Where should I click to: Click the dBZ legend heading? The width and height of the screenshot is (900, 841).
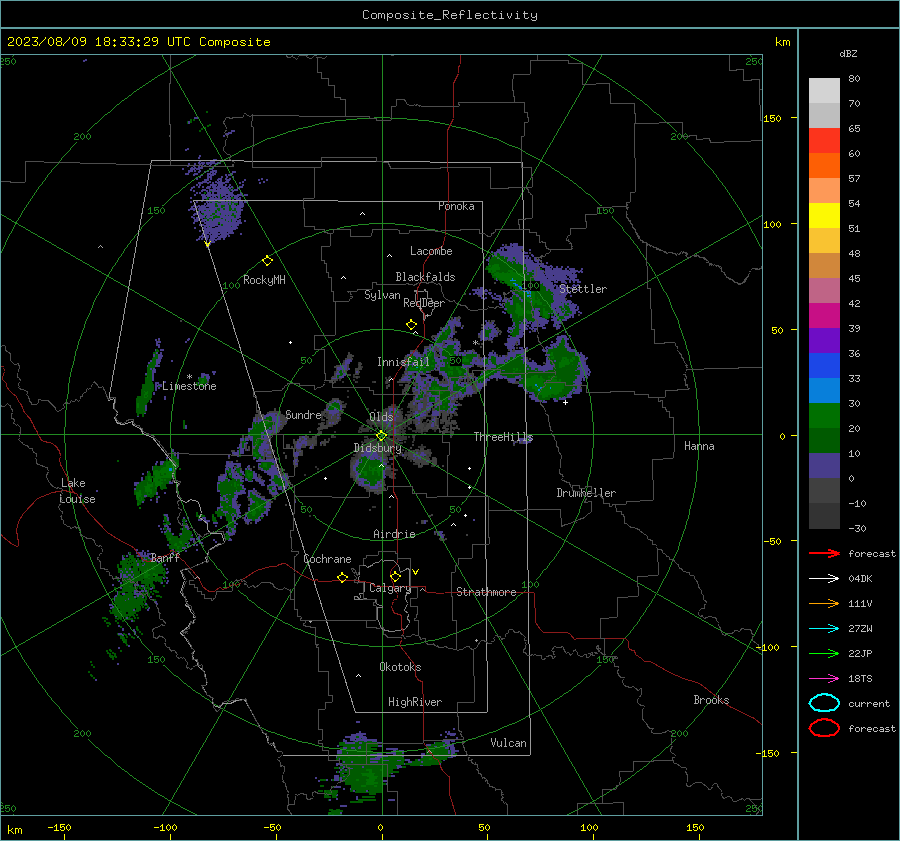pyautogui.click(x=848, y=53)
